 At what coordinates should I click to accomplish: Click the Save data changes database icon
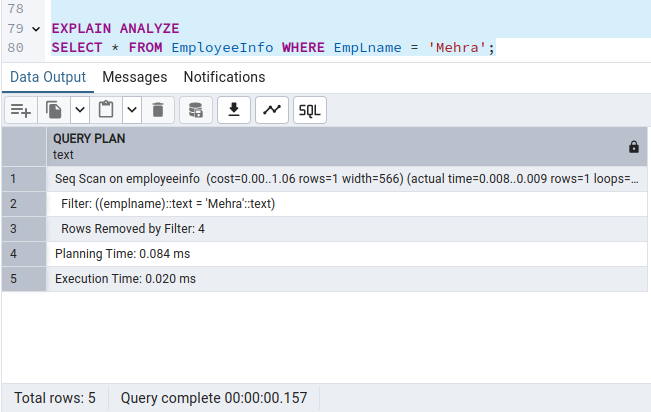pos(196,110)
